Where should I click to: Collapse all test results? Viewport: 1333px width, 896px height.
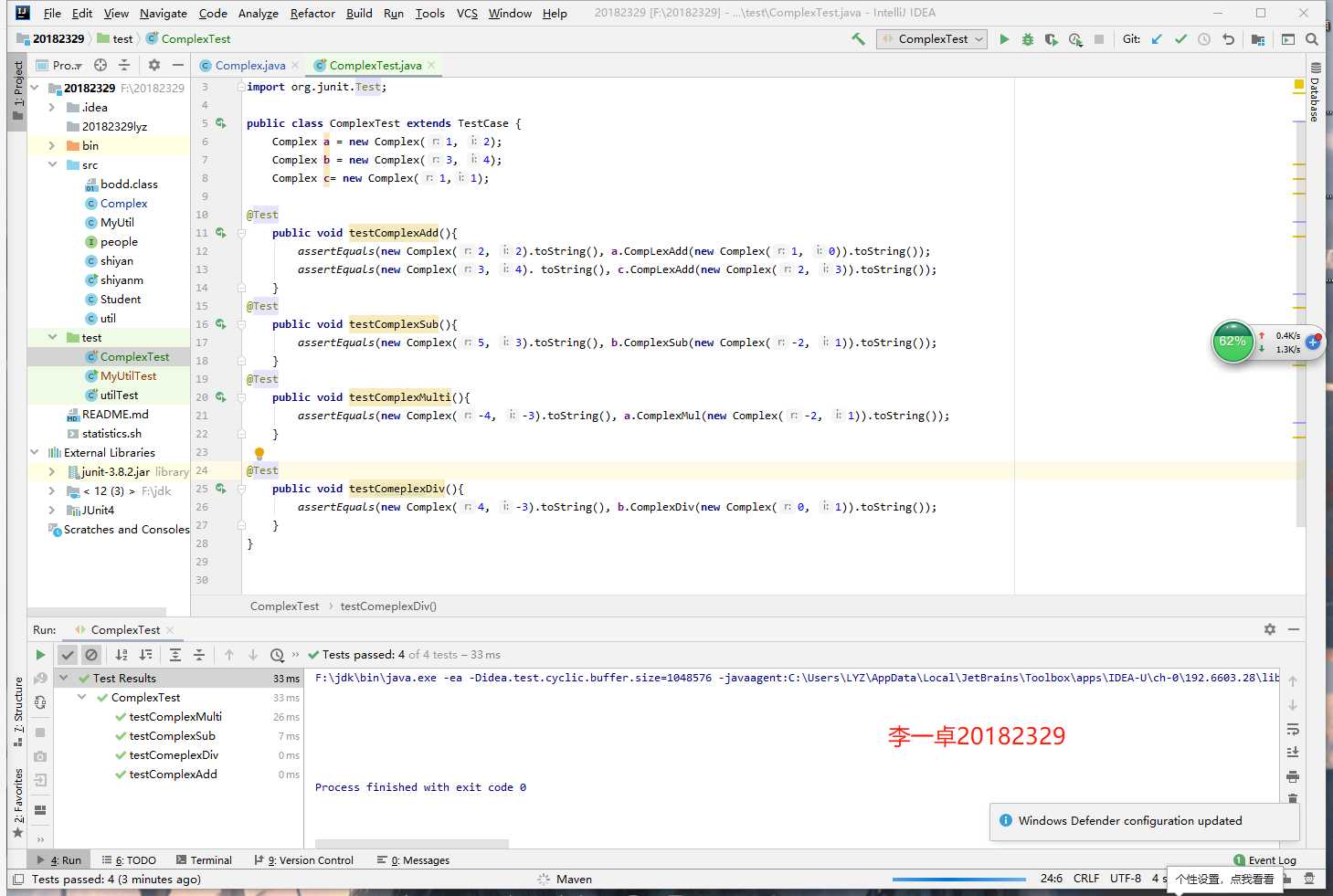tap(199, 655)
